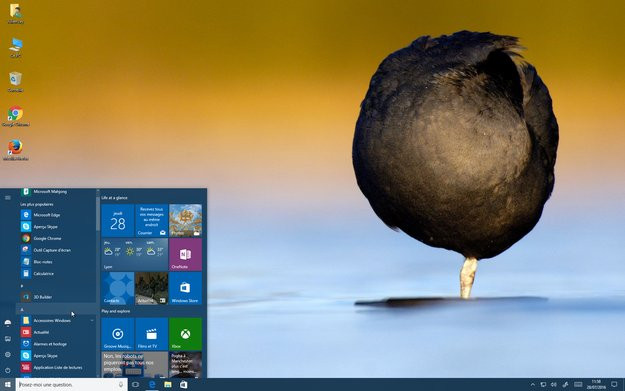This screenshot has width=625, height=391.
Task: Open the Action Center notification icon
Action: pyautogui.click(x=614, y=385)
